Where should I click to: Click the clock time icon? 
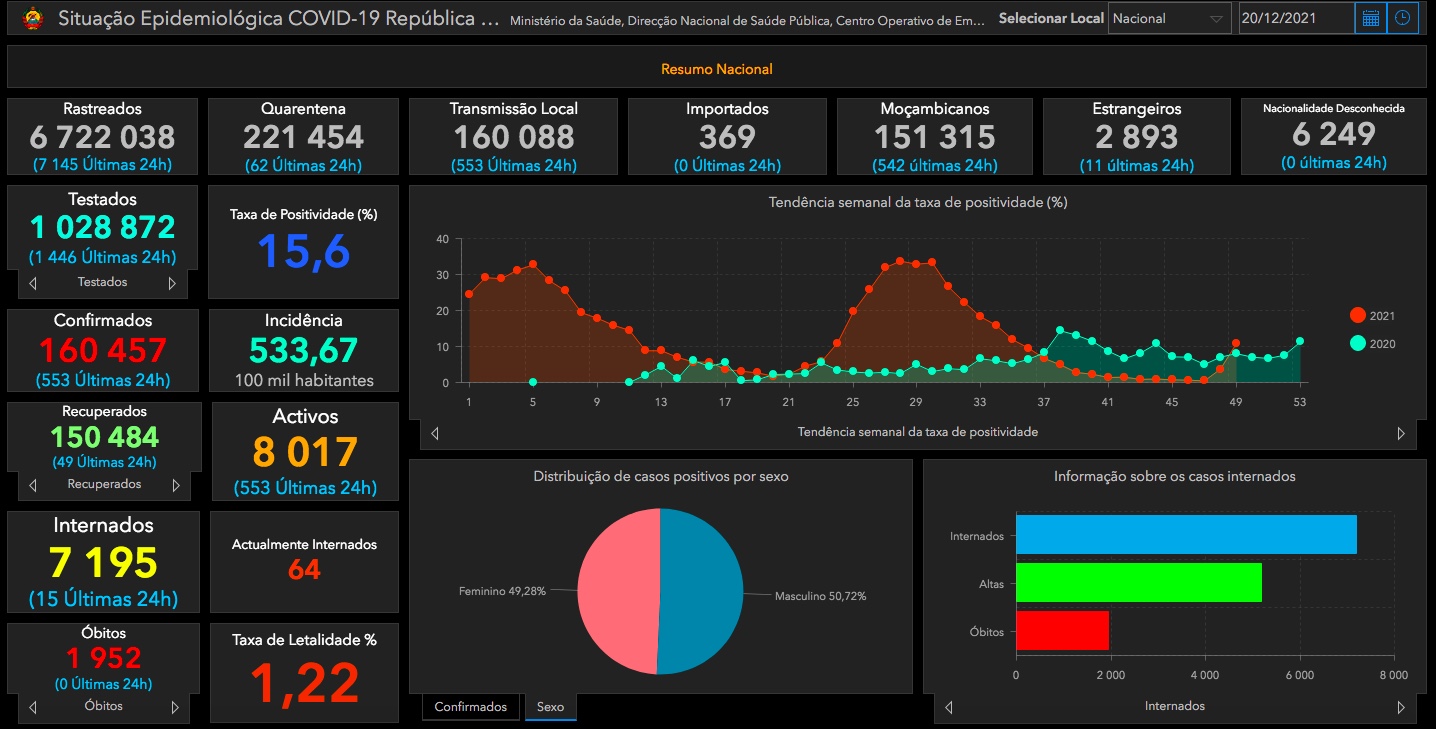point(1403,18)
